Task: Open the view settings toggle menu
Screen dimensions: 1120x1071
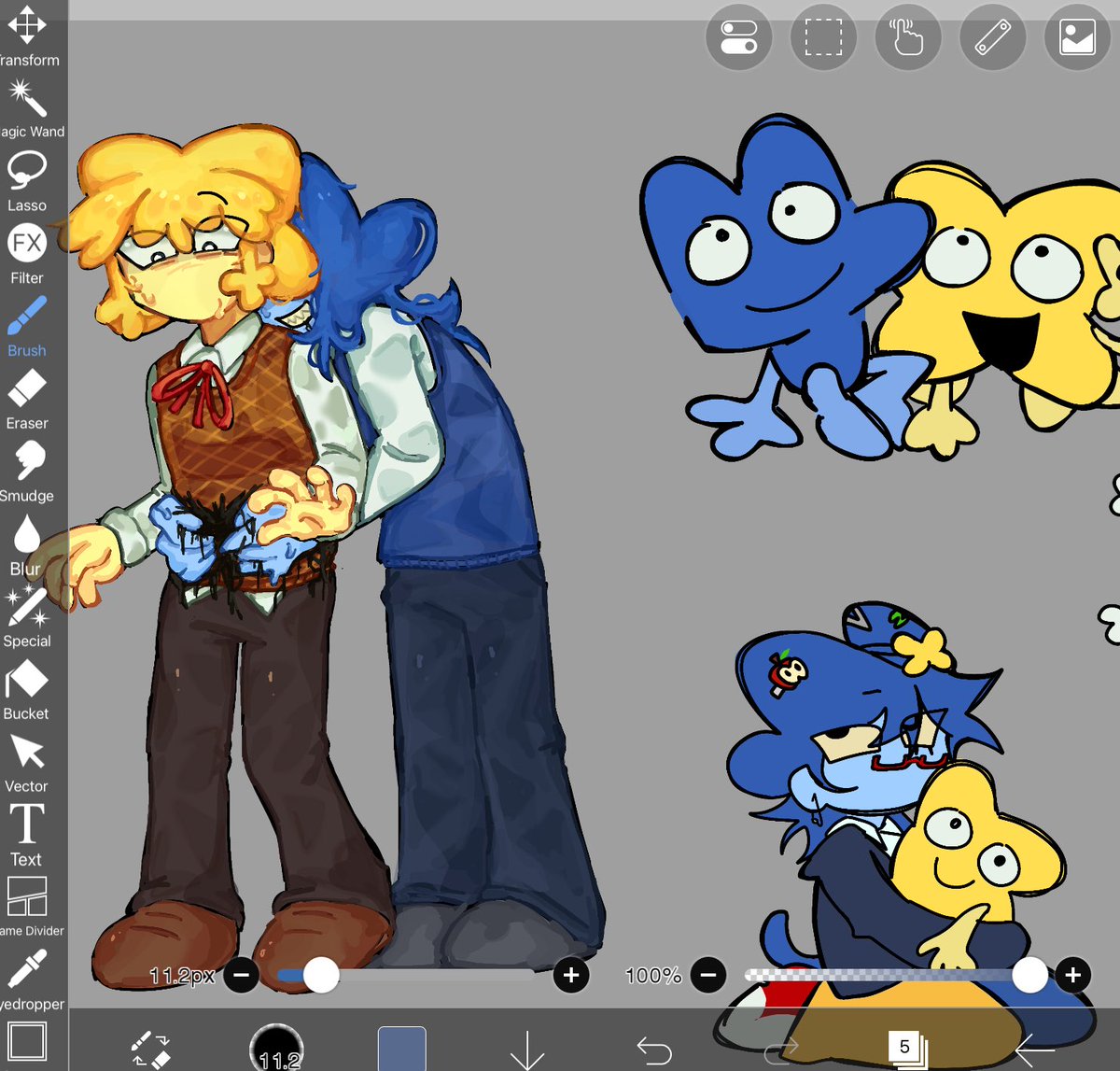Action: click(x=739, y=38)
